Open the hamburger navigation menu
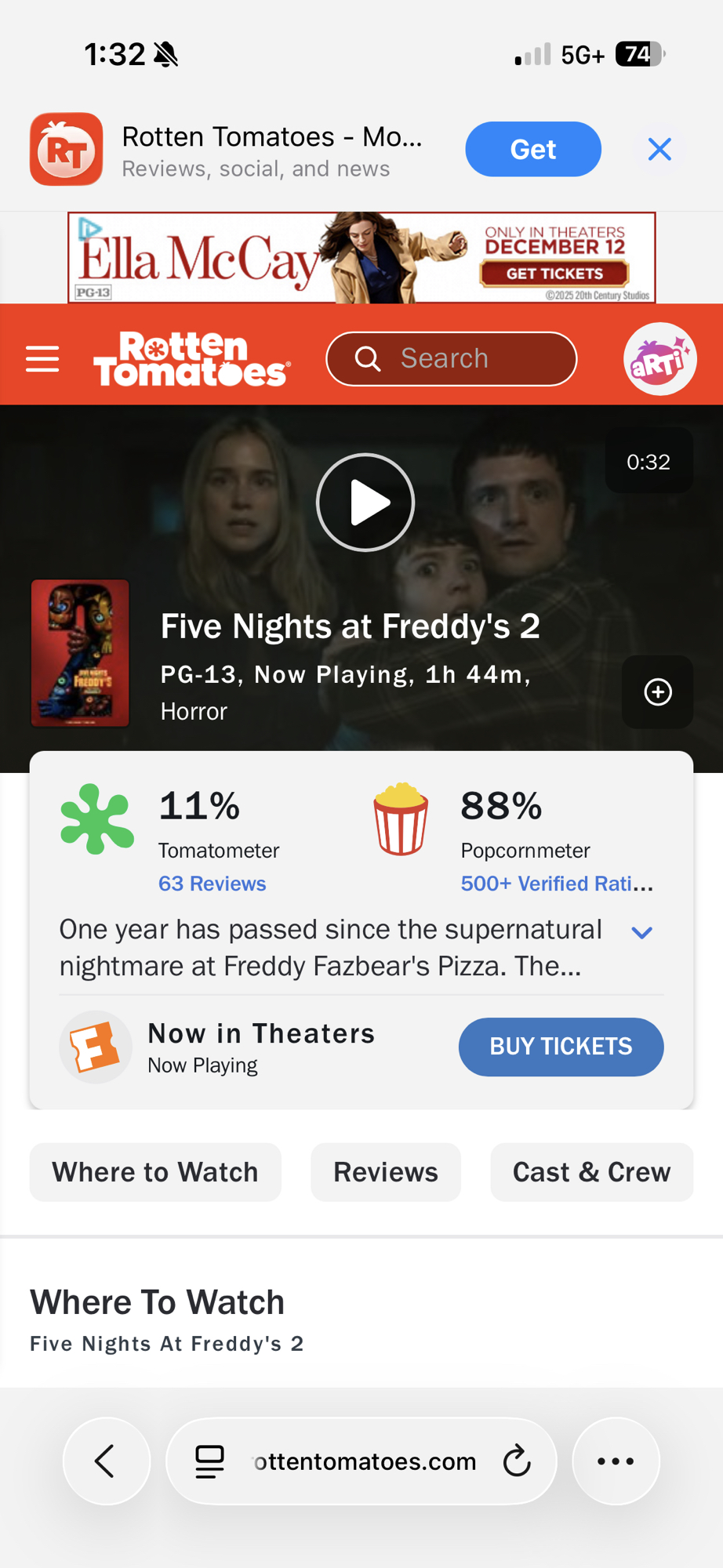 click(42, 359)
